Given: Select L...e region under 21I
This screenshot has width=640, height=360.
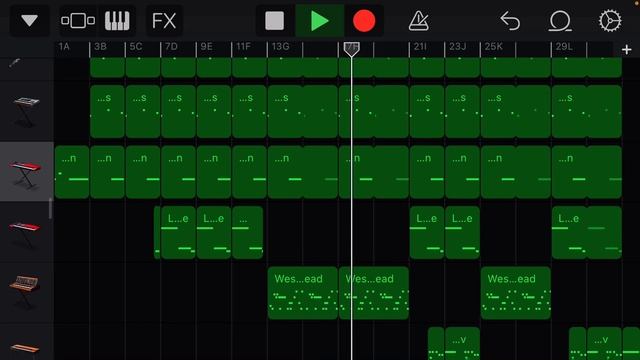Looking at the screenshot, I should point(427,233).
